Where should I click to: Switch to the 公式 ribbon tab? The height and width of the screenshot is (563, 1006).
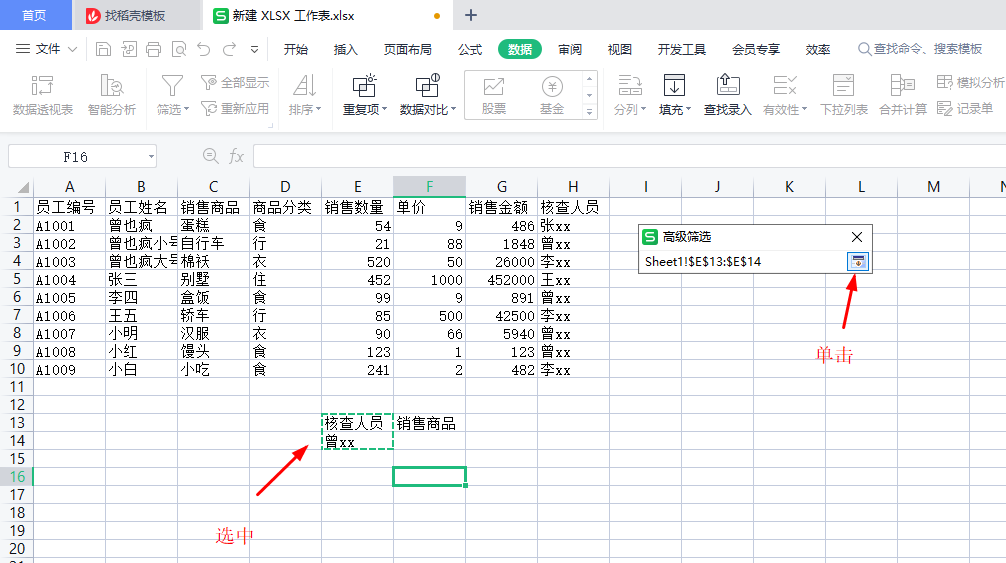tap(470, 49)
